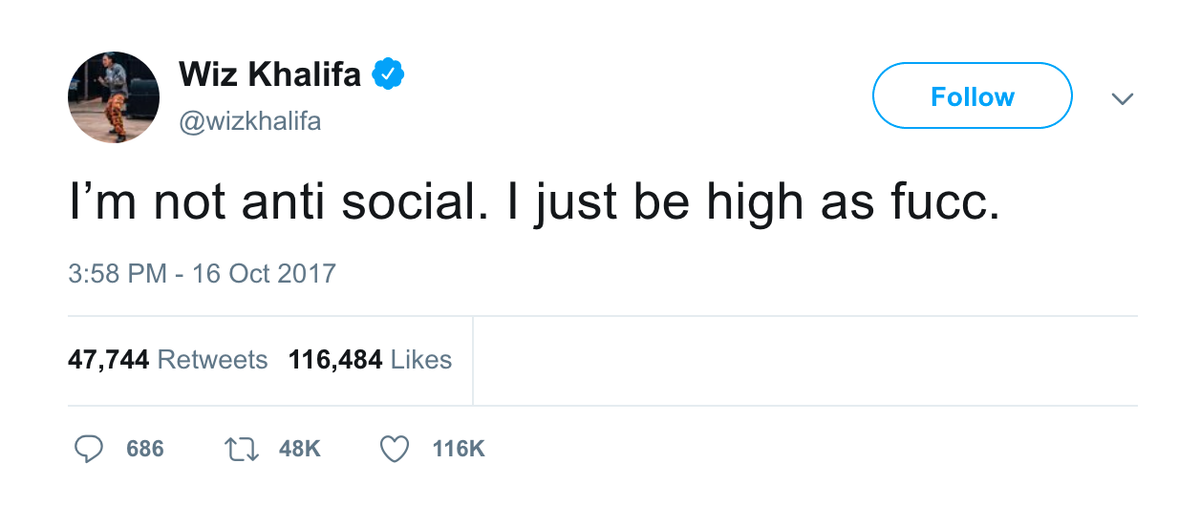Open the Wiz Khalifa display name link
The image size is (1200, 506).
point(270,74)
